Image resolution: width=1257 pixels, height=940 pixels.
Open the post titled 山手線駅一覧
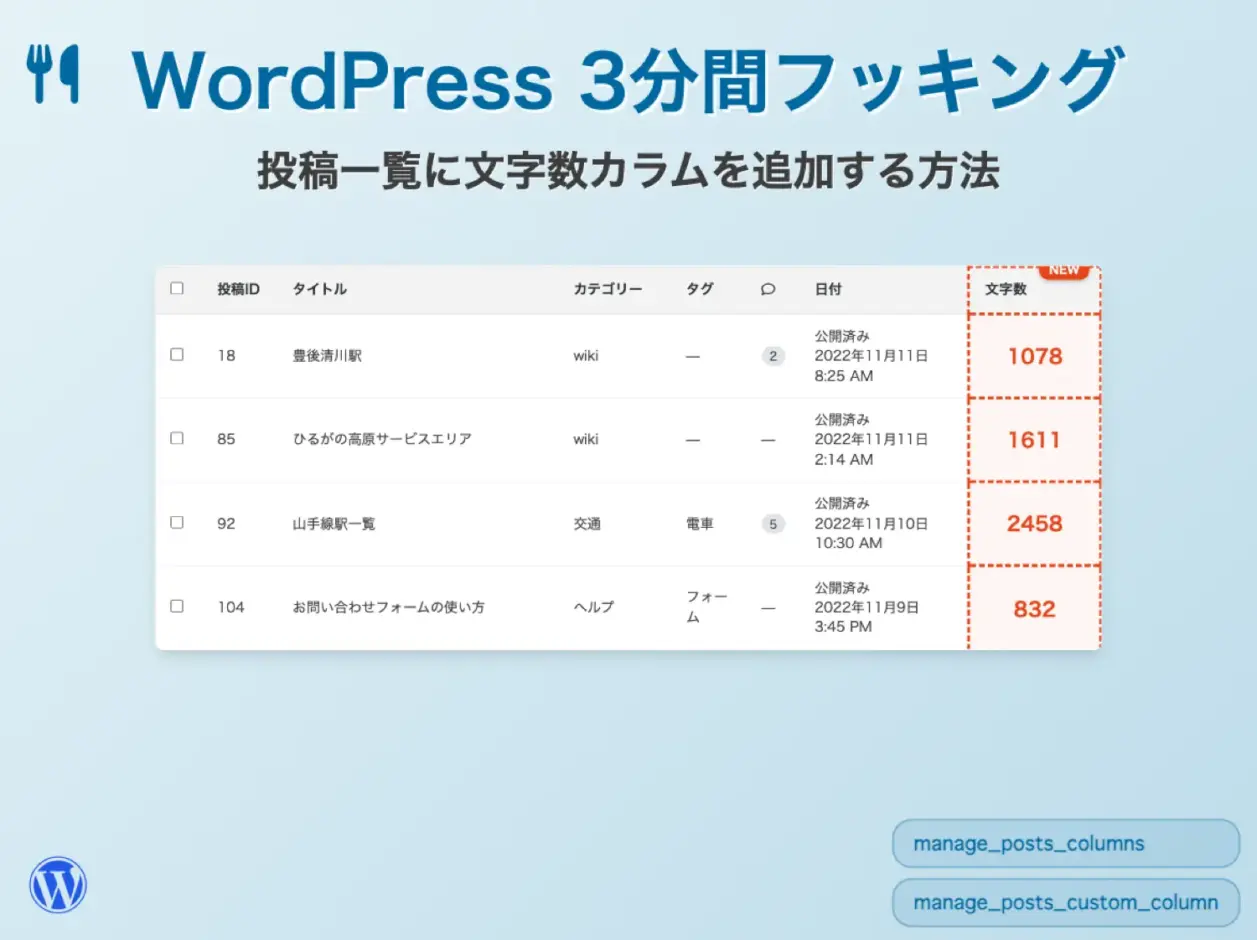tap(334, 523)
